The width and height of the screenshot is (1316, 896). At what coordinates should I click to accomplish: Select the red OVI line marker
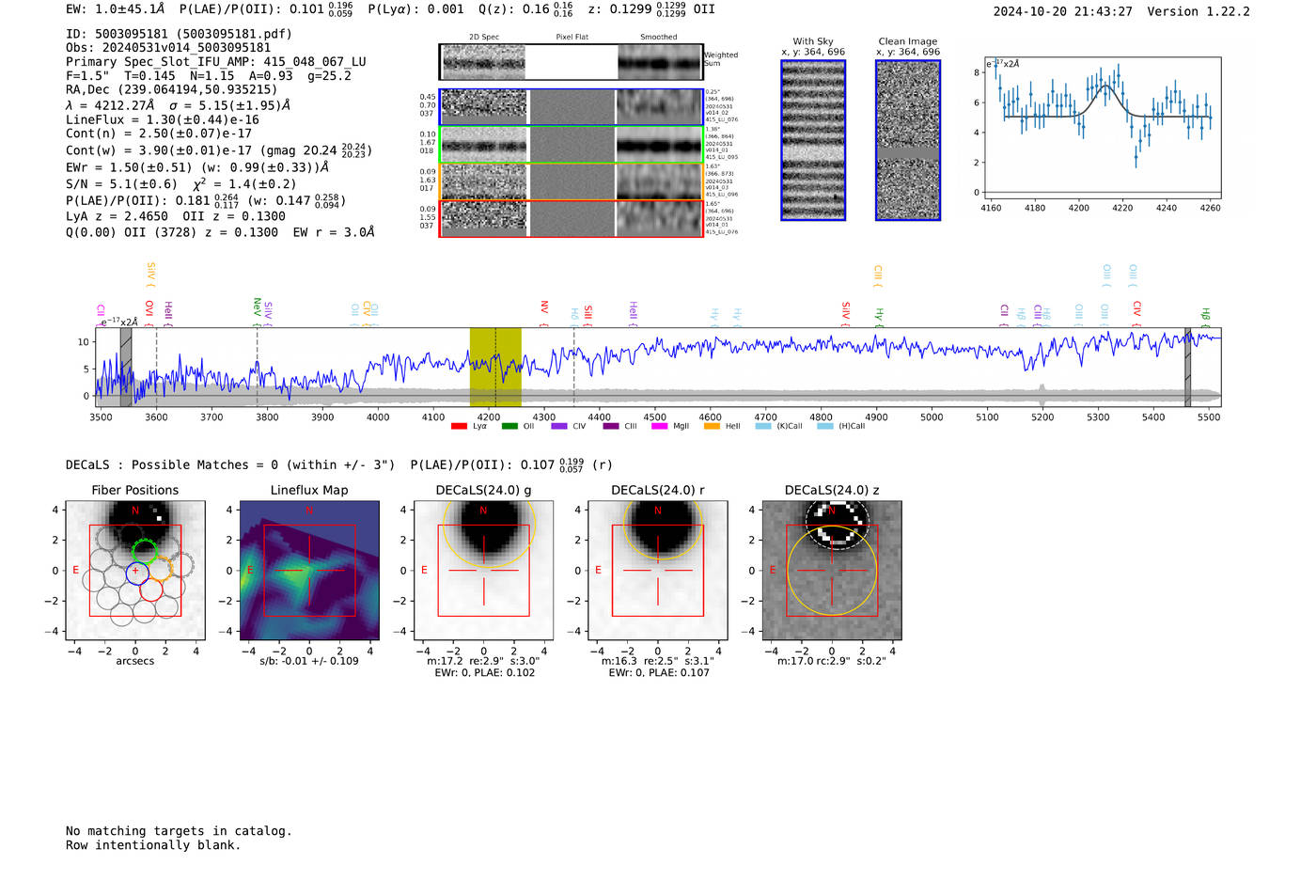149,313
